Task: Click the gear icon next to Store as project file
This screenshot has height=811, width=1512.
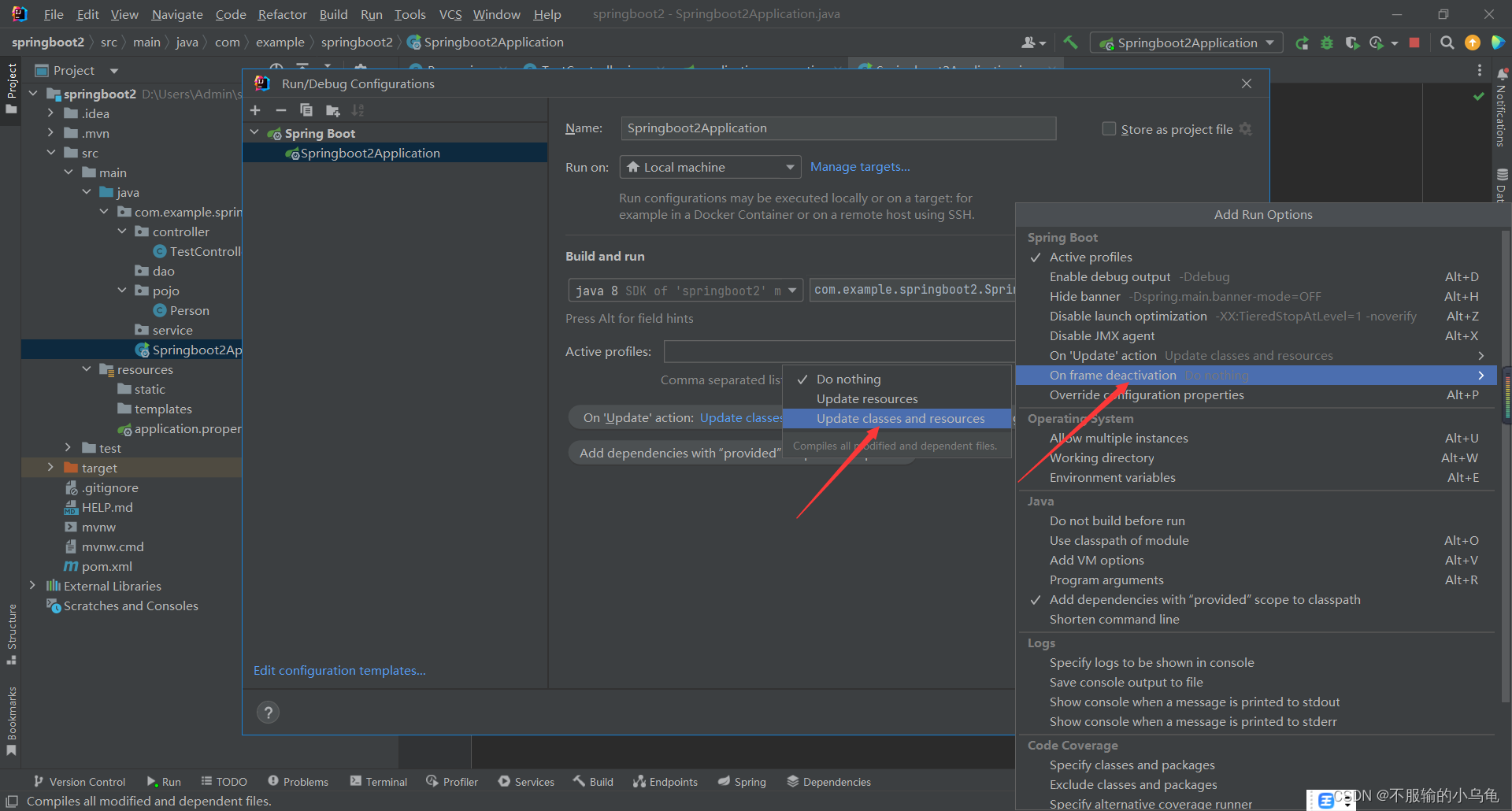Action: (x=1246, y=128)
